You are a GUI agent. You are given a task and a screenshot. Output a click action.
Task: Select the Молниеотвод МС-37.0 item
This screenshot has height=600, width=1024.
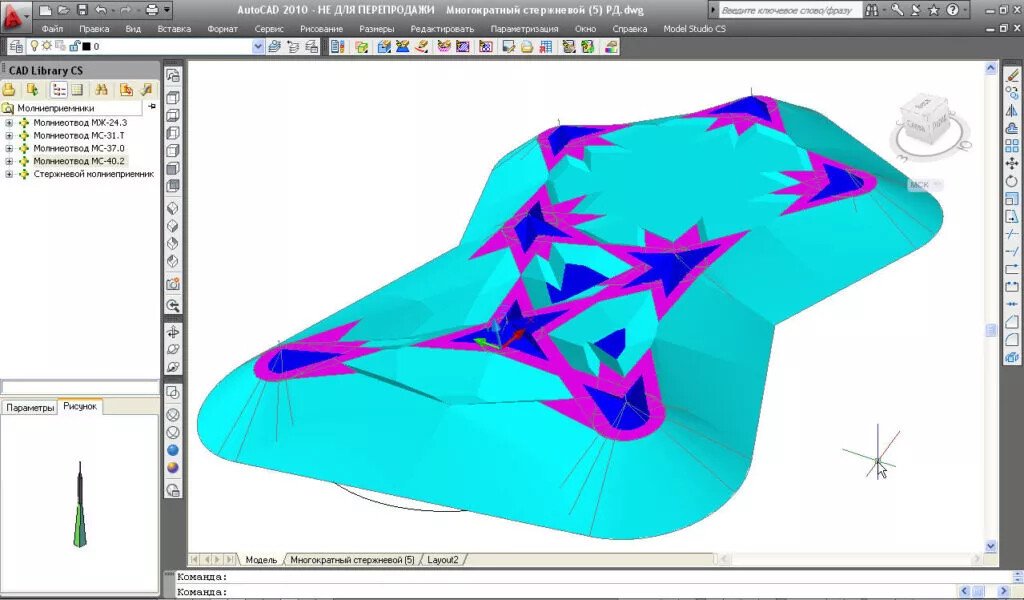pos(79,148)
